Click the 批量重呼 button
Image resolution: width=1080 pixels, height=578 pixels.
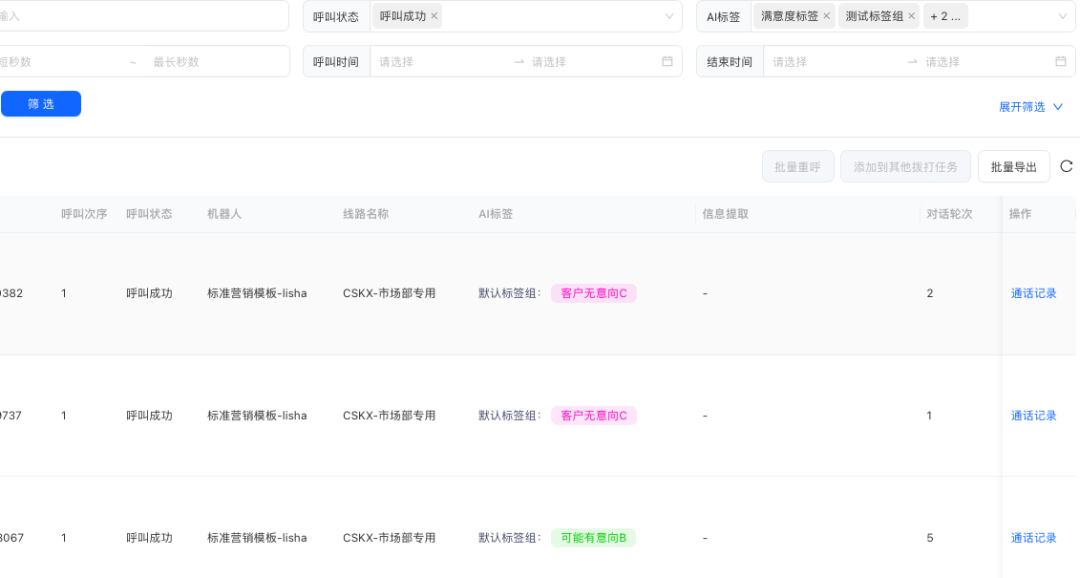click(798, 167)
